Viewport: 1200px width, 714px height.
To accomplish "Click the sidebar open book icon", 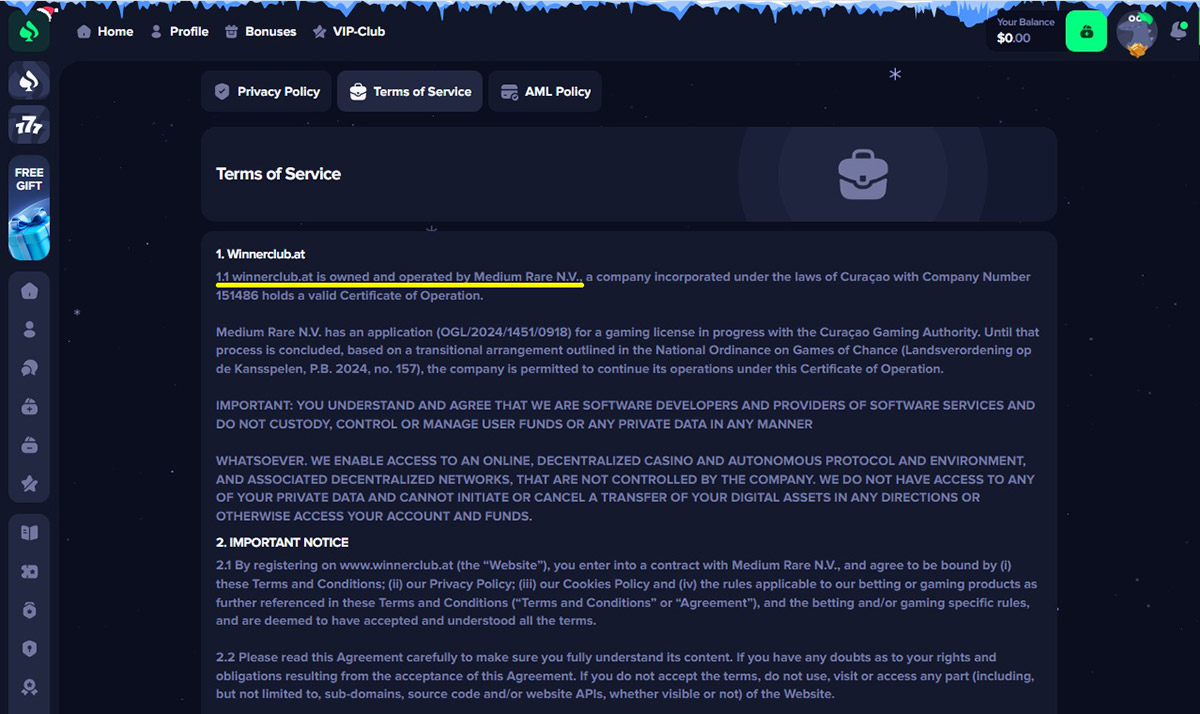I will (29, 533).
